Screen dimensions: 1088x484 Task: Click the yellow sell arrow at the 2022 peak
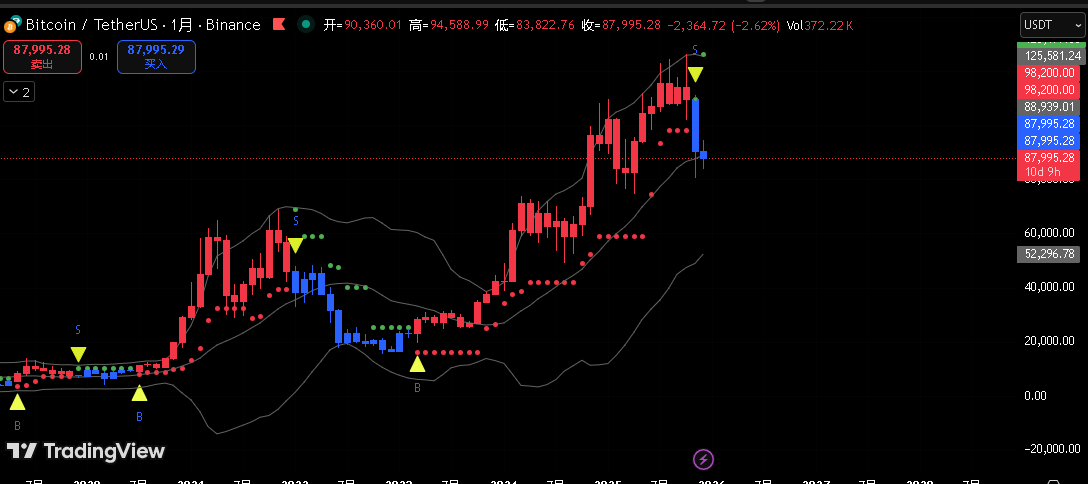[x=296, y=245]
